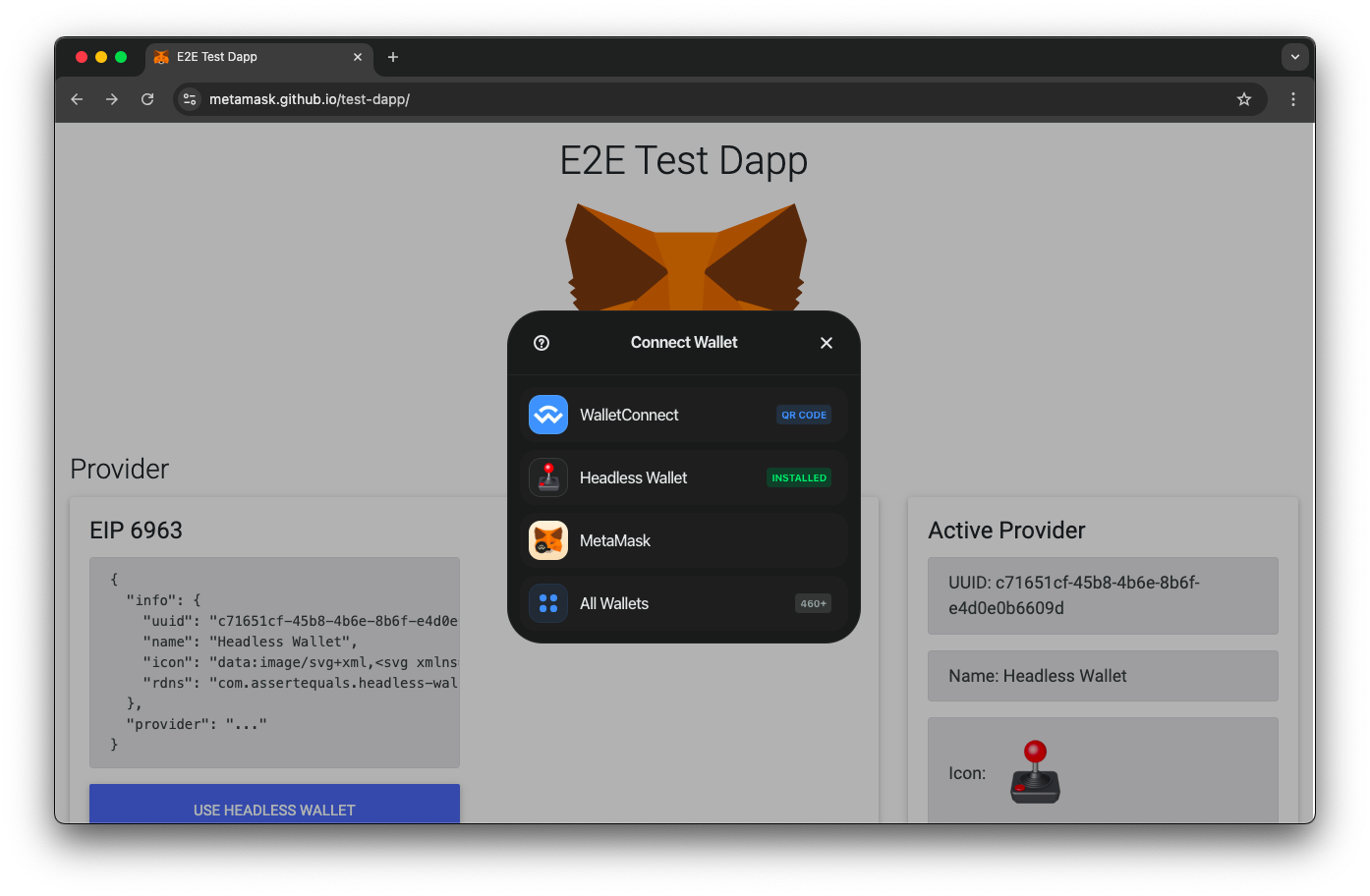The width and height of the screenshot is (1370, 896).
Task: Open All Wallets via the grid icon
Action: (x=547, y=603)
